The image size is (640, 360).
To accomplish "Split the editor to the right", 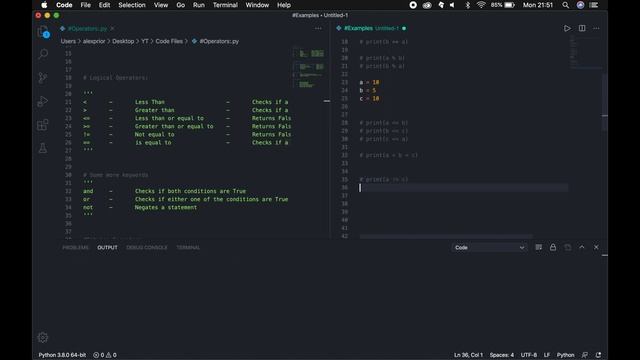I will coord(582,28).
